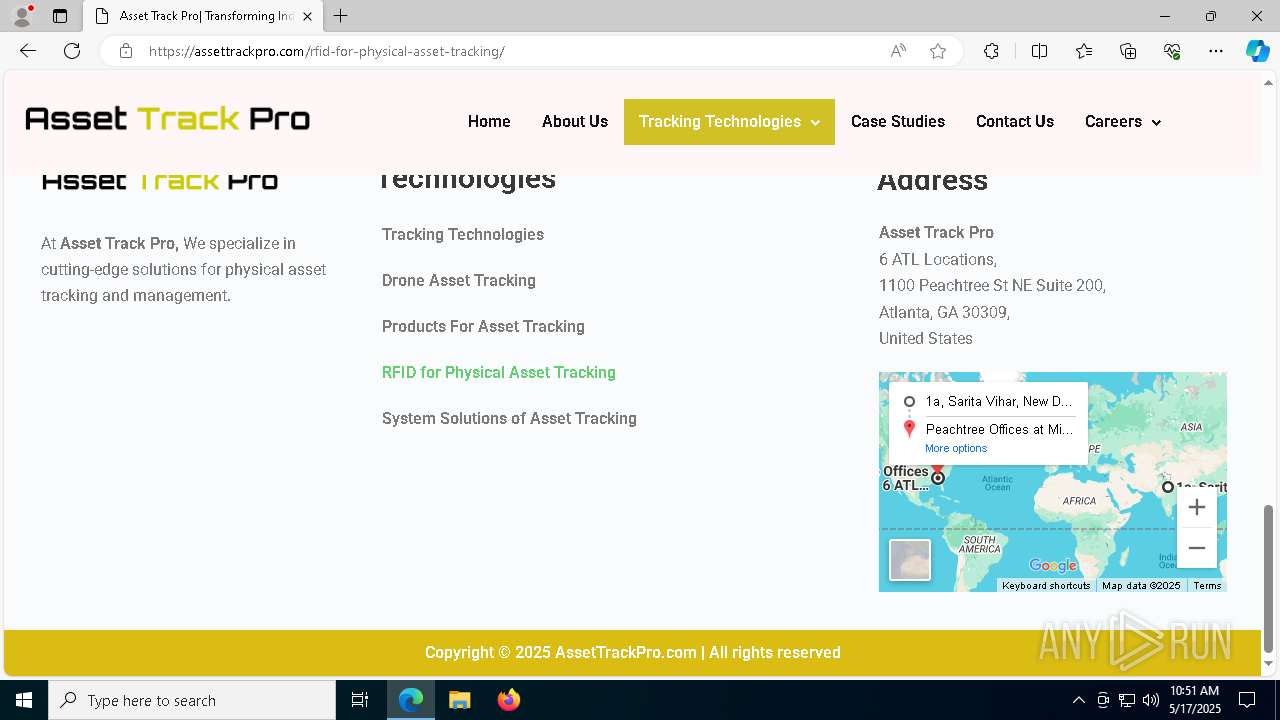Image resolution: width=1280 pixels, height=720 pixels.
Task: Open Case Studies page
Action: click(898, 122)
